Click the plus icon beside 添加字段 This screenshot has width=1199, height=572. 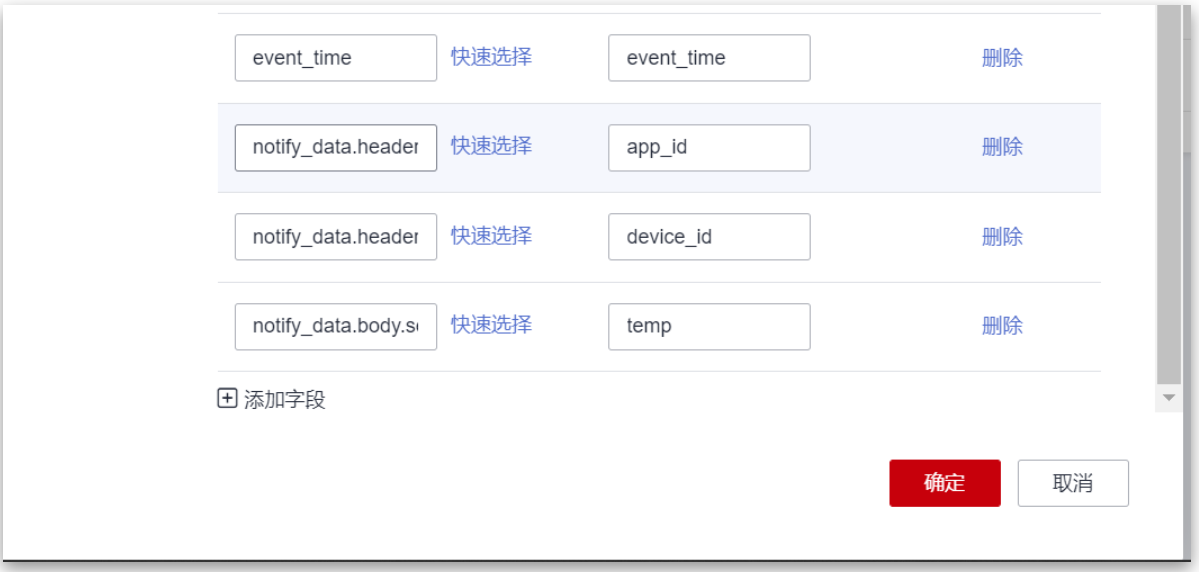(227, 399)
